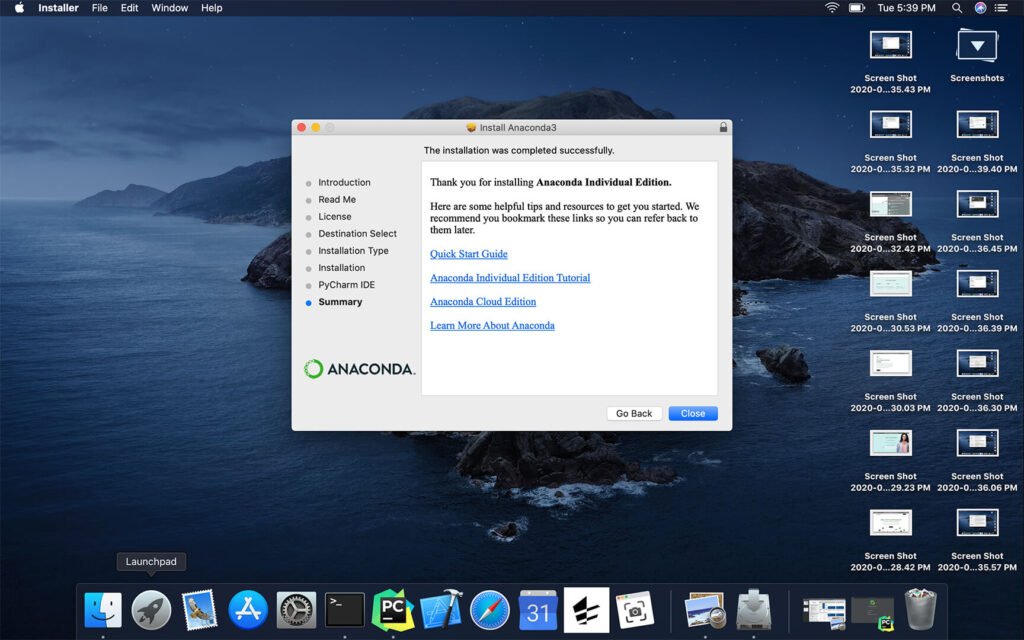Select Screen Shot 2020-0...32.42 PM file

click(x=890, y=204)
